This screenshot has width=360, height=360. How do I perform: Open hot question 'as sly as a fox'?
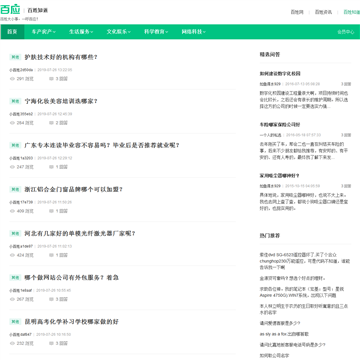pos(284,334)
